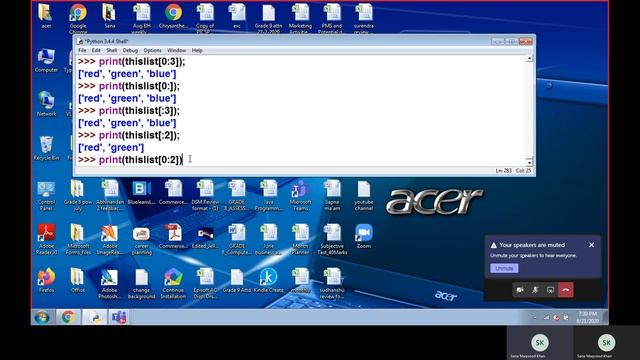Open the Sana folder on desktop
Screen dimensions: 640x360
(x=109, y=16)
